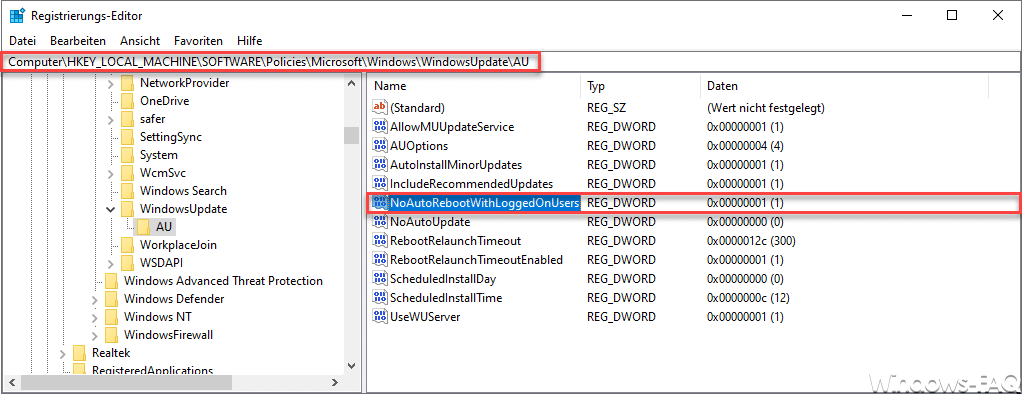Expand the Windows Defender tree node

(x=95, y=299)
